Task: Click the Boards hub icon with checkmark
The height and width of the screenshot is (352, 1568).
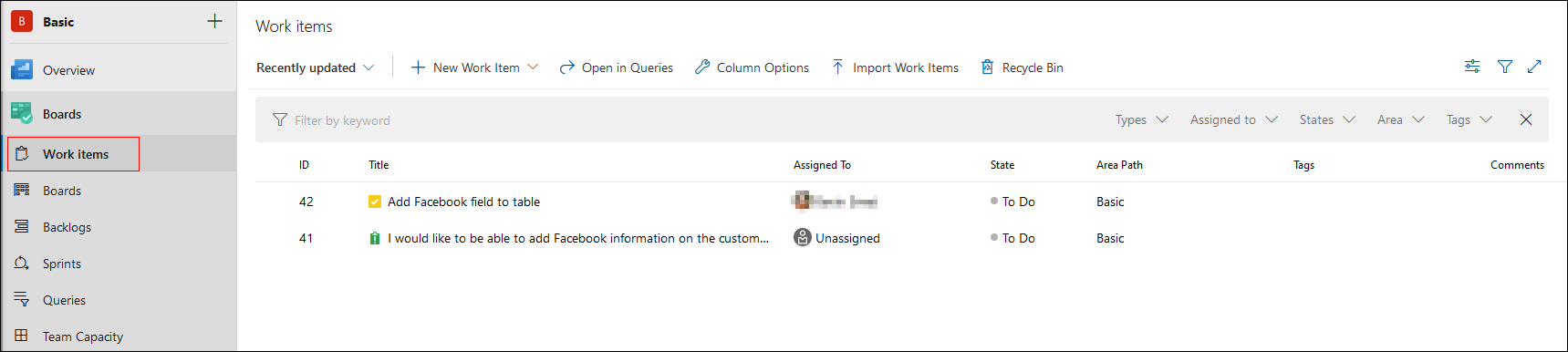Action: tap(22, 113)
